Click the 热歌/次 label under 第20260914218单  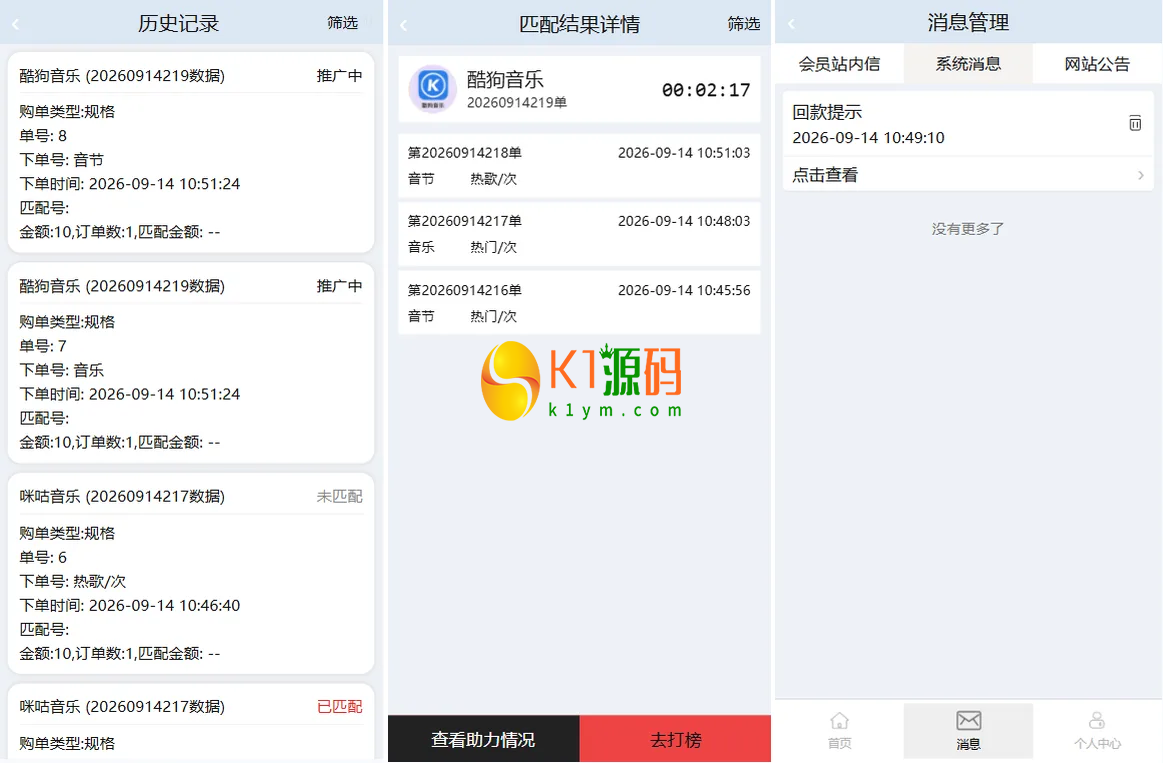coord(493,179)
